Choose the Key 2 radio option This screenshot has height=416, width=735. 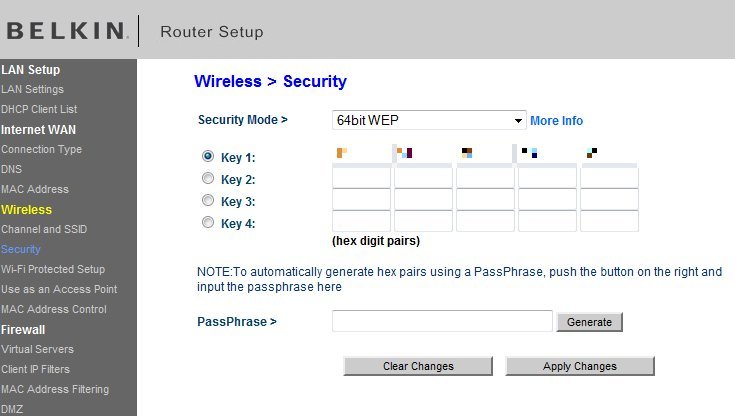[x=208, y=178]
